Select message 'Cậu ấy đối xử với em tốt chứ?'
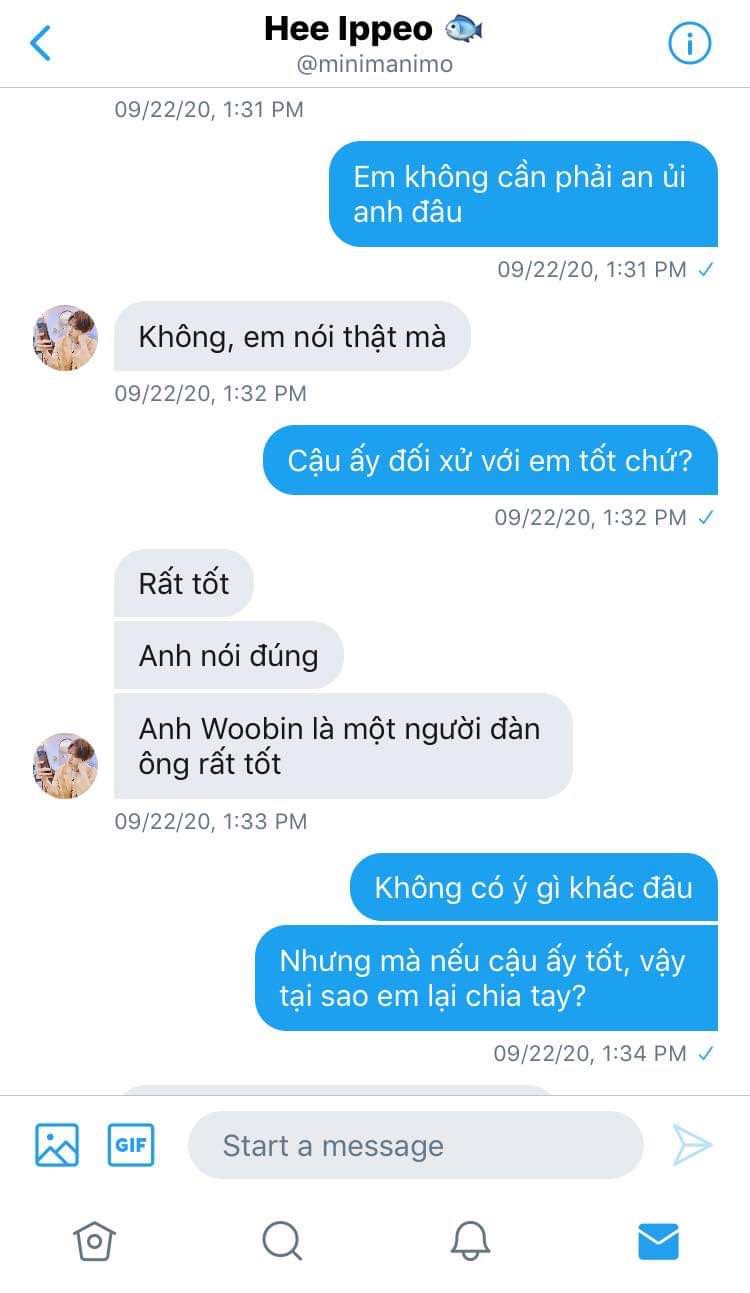 (490, 460)
